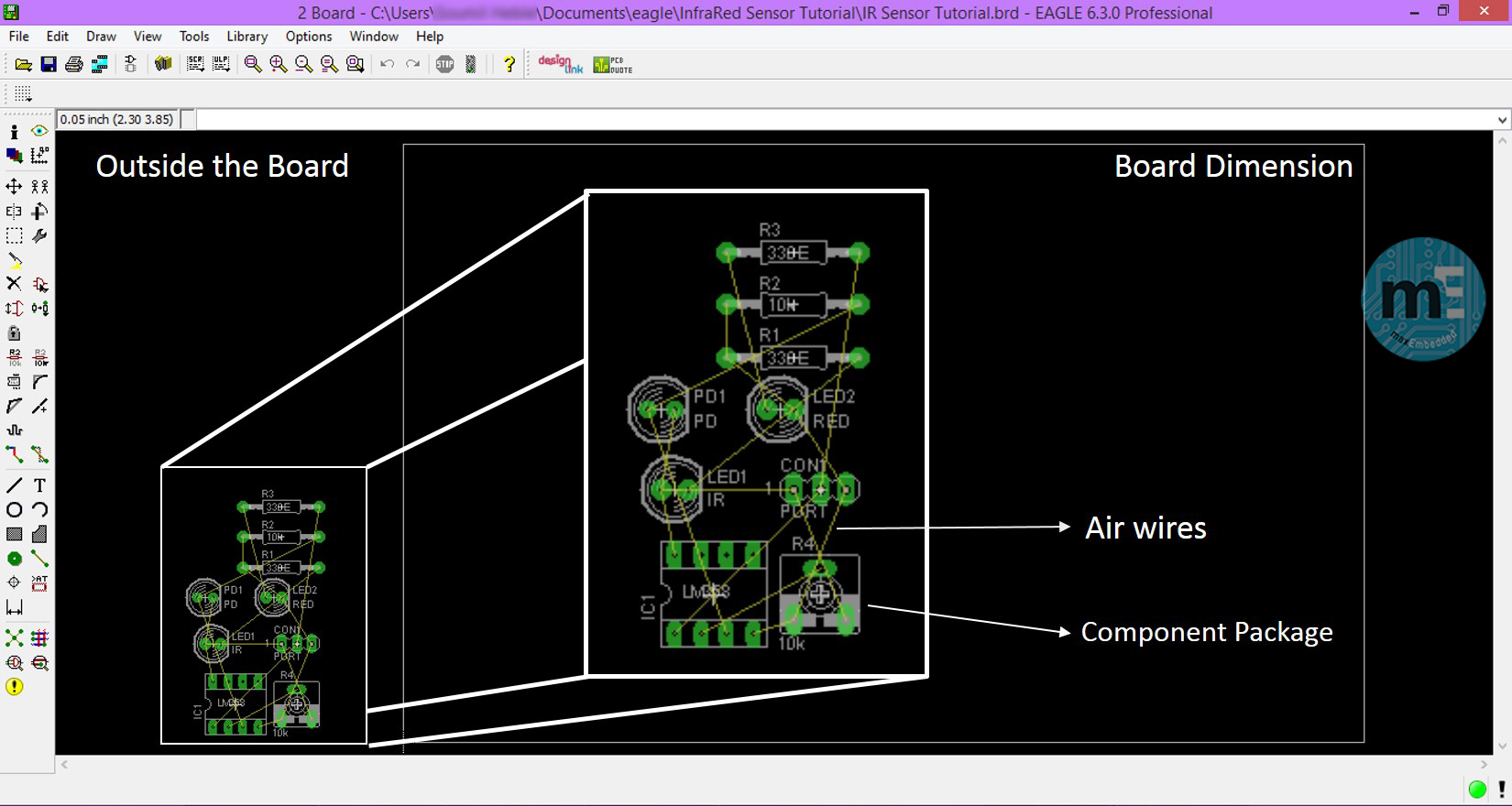The width and height of the screenshot is (1512, 806).
Task: Save the board with the floppy icon
Action: (x=49, y=64)
